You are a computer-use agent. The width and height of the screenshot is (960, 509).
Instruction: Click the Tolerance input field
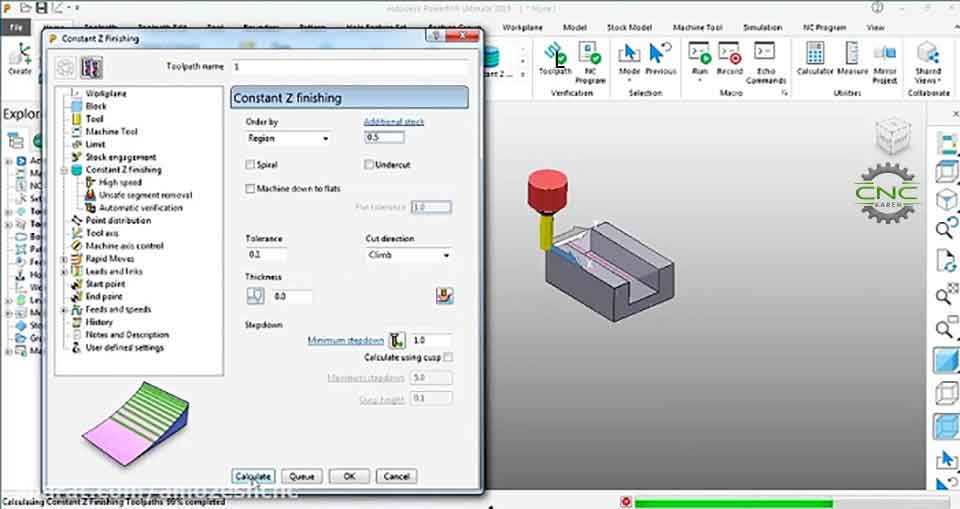coord(266,255)
